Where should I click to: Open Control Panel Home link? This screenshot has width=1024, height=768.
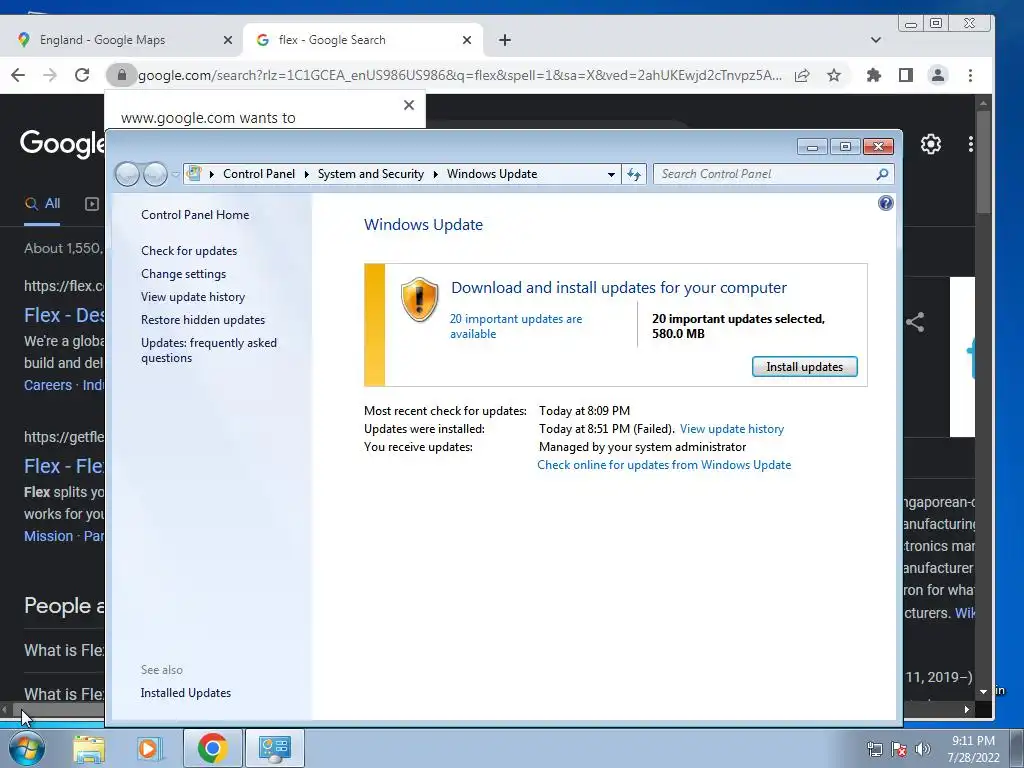[x=195, y=215]
